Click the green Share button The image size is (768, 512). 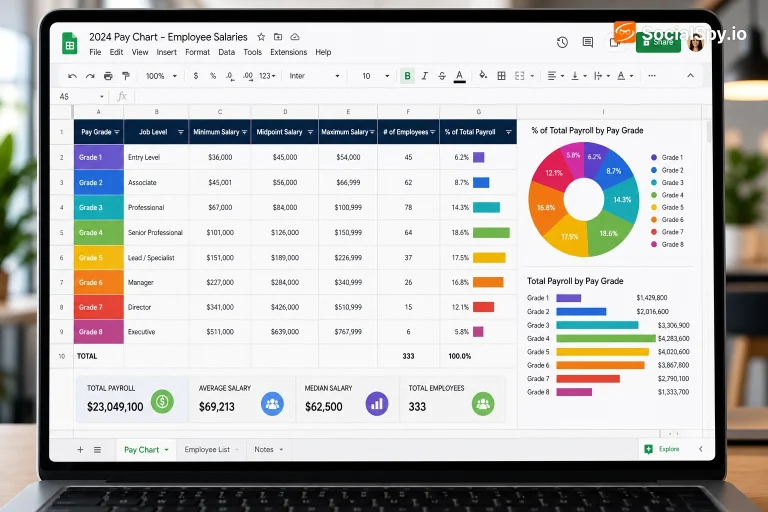[658, 43]
